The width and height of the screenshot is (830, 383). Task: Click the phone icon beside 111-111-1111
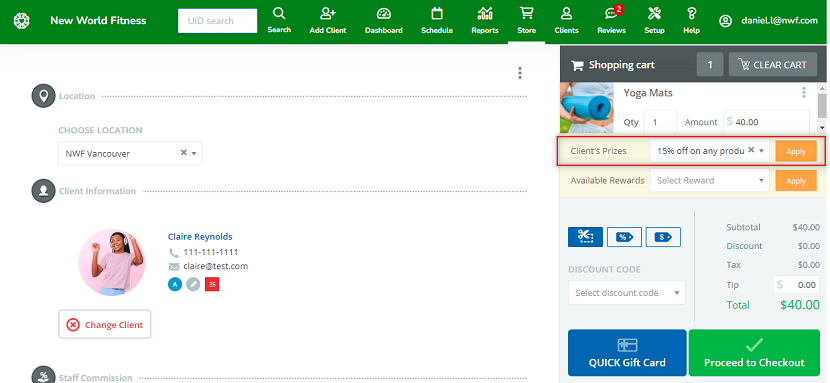click(x=174, y=252)
